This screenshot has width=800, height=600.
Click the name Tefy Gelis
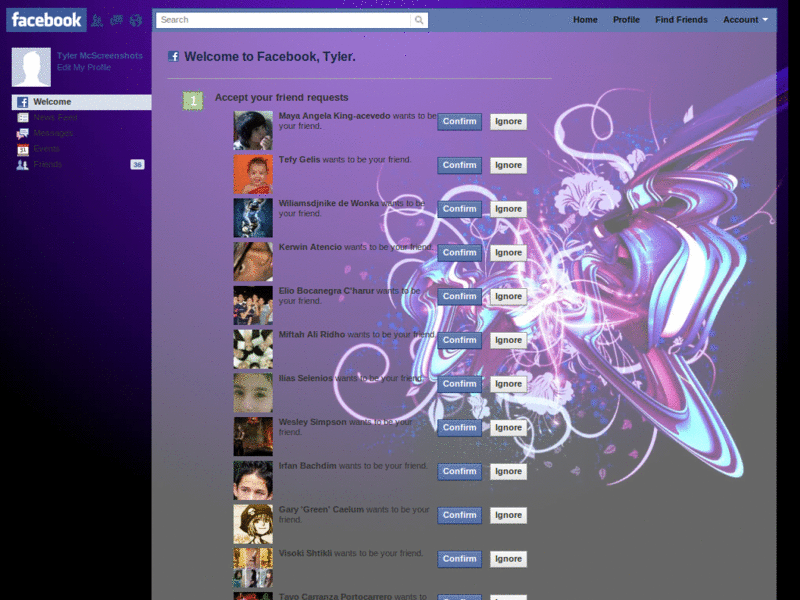click(x=299, y=160)
